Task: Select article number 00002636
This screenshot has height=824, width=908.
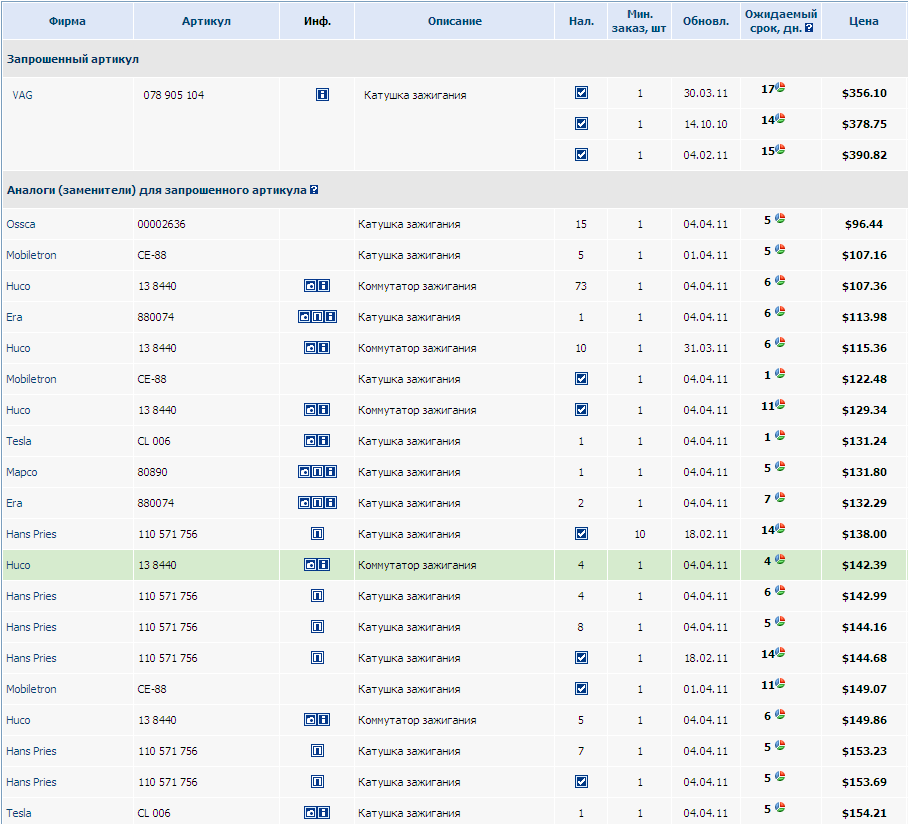Action: click(162, 224)
